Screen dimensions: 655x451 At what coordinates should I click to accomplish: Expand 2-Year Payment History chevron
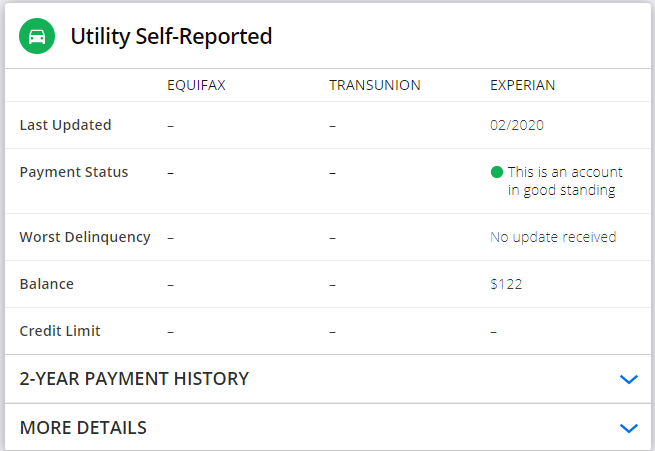629,379
